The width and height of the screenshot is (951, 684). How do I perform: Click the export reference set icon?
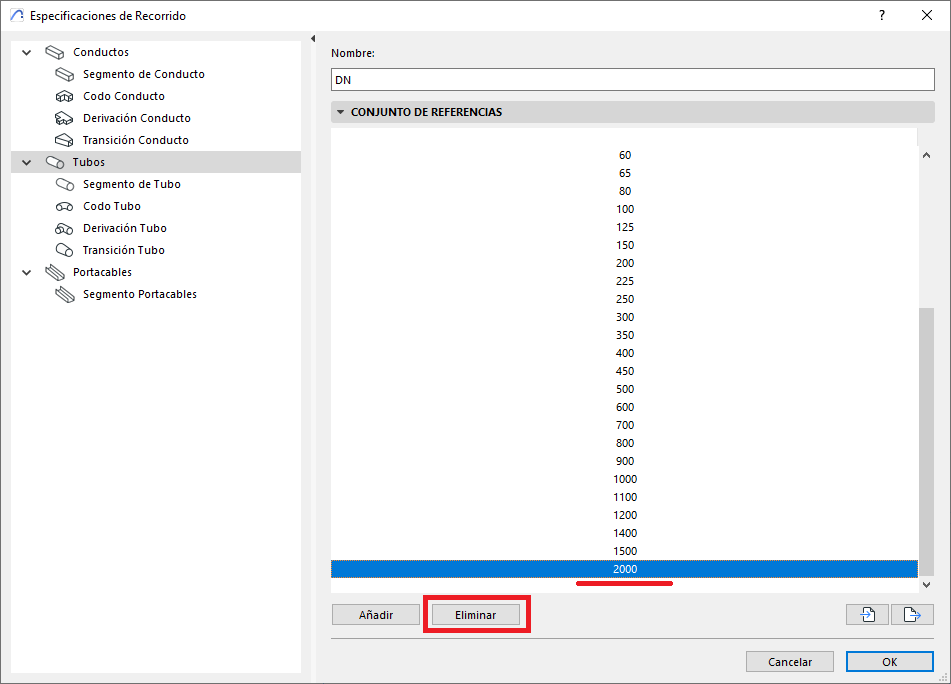(x=912, y=615)
